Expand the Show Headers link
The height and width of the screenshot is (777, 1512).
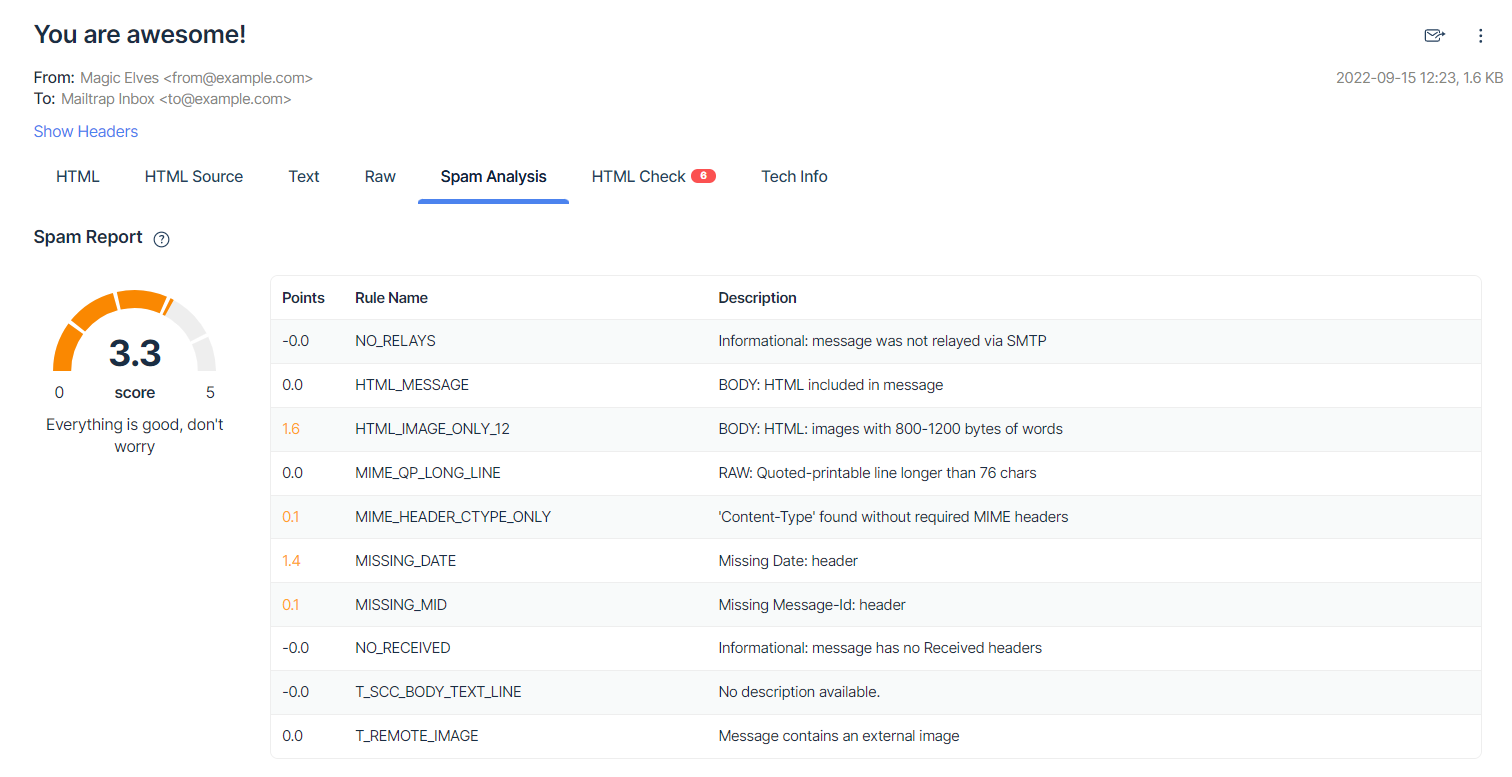click(86, 131)
